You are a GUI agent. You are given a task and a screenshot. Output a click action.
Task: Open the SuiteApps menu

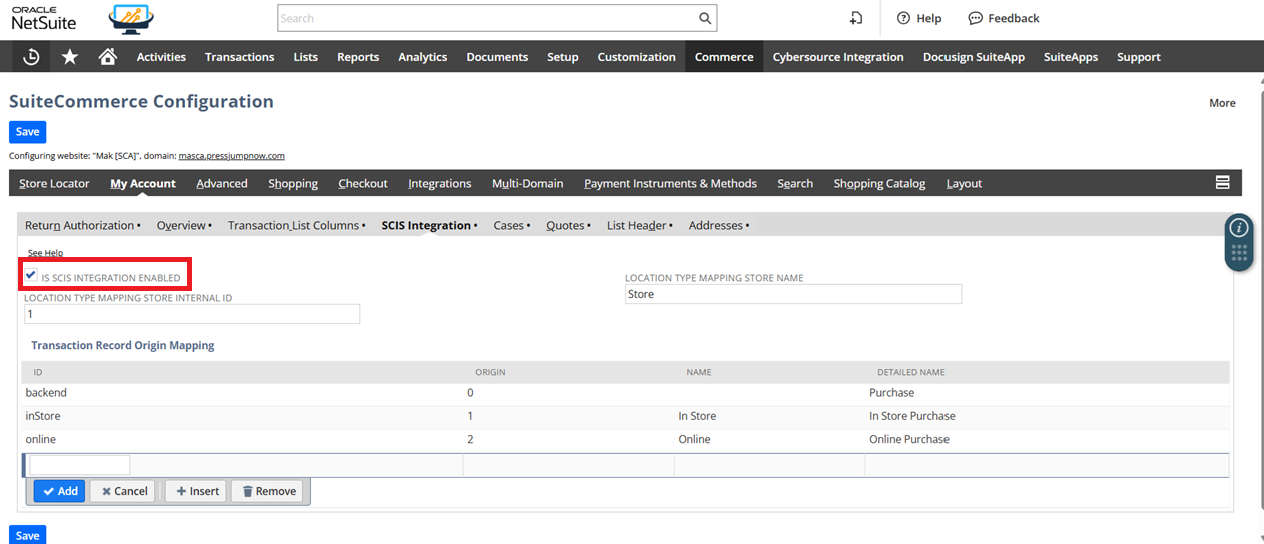1071,57
